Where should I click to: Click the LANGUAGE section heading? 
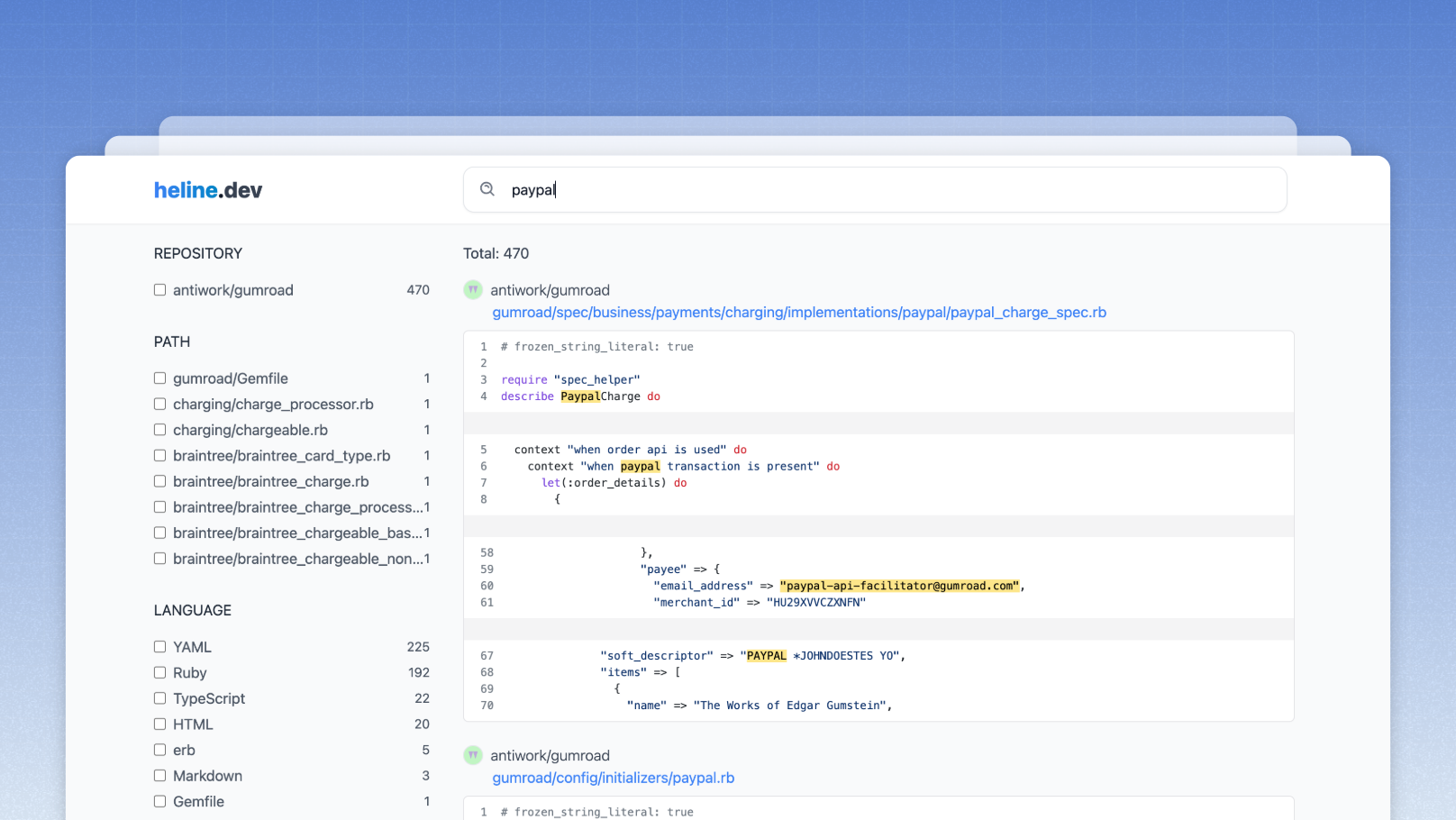193,610
